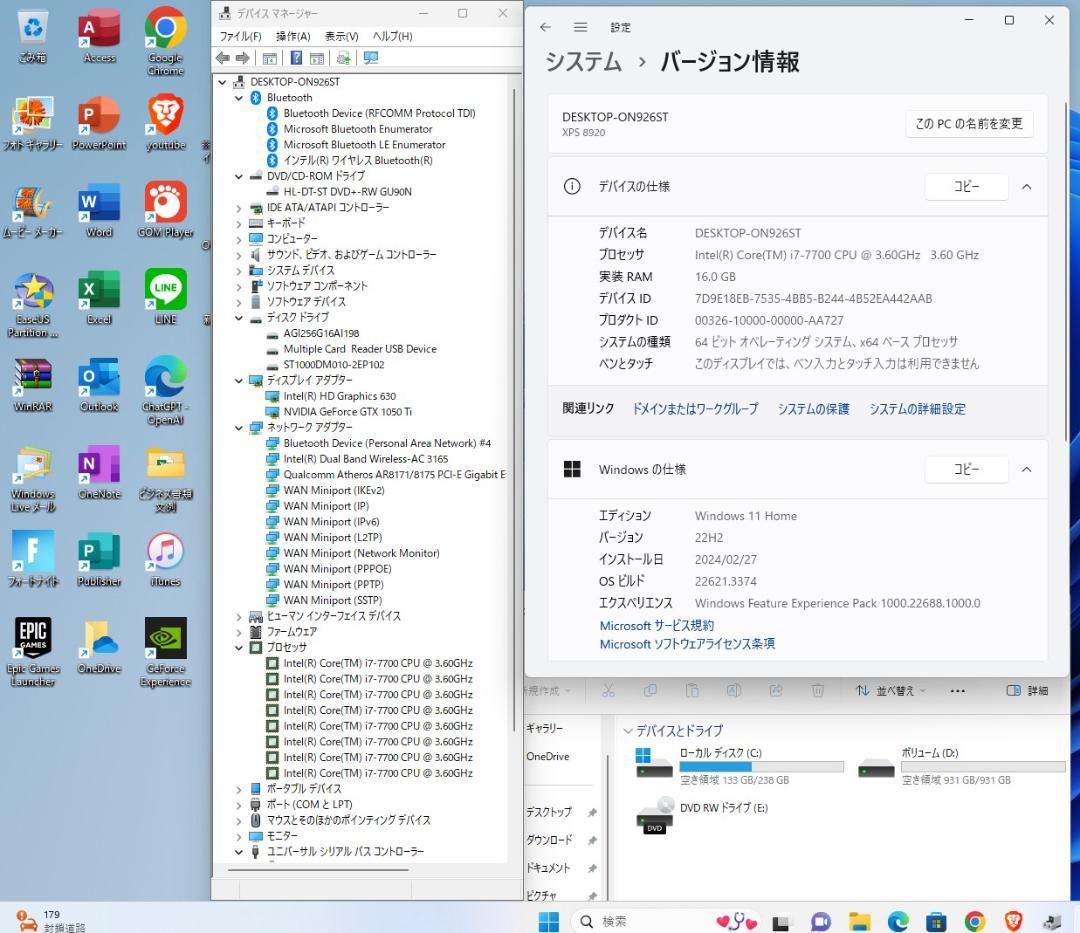Click the back arrow in Device Manager toolbar

(223, 58)
